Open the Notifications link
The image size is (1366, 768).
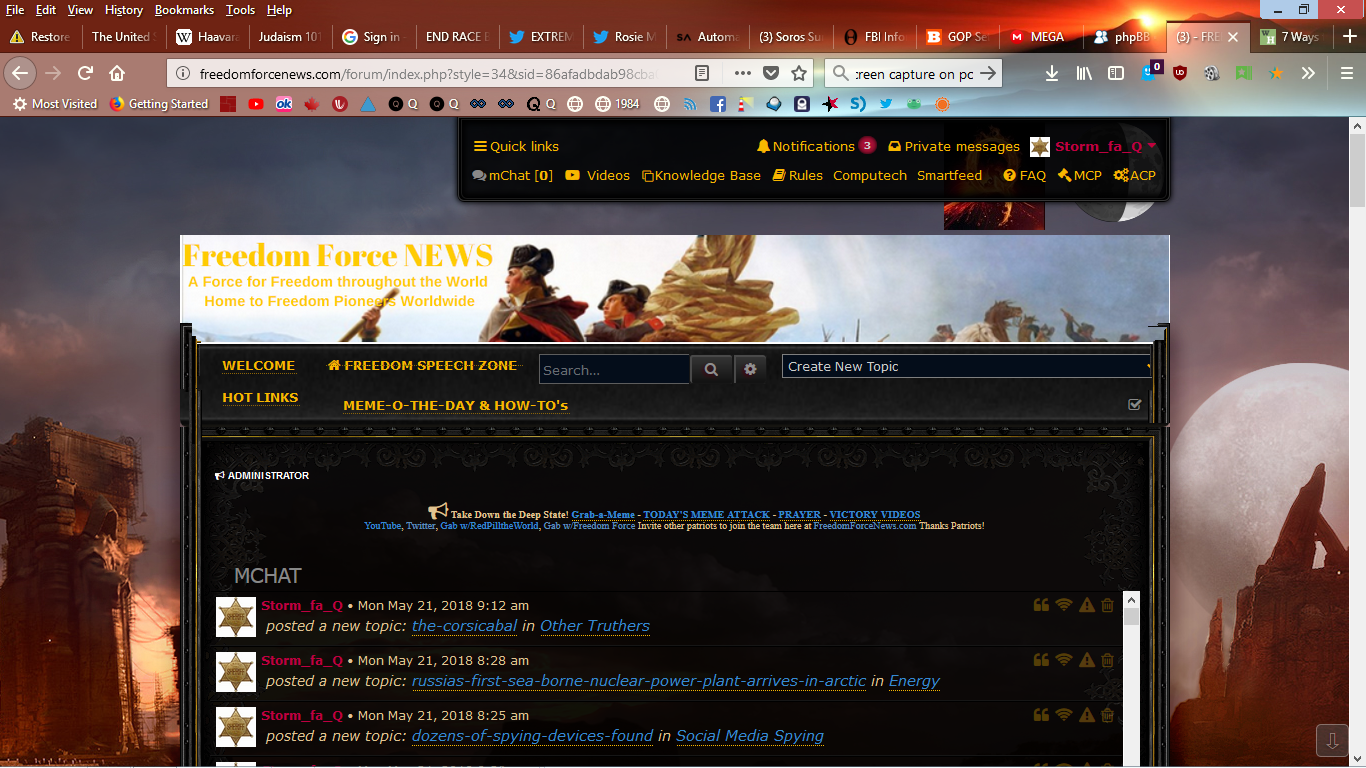(813, 147)
